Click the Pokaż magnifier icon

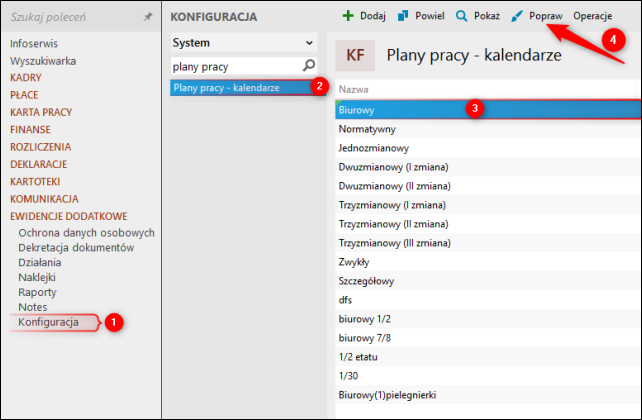coord(461,16)
